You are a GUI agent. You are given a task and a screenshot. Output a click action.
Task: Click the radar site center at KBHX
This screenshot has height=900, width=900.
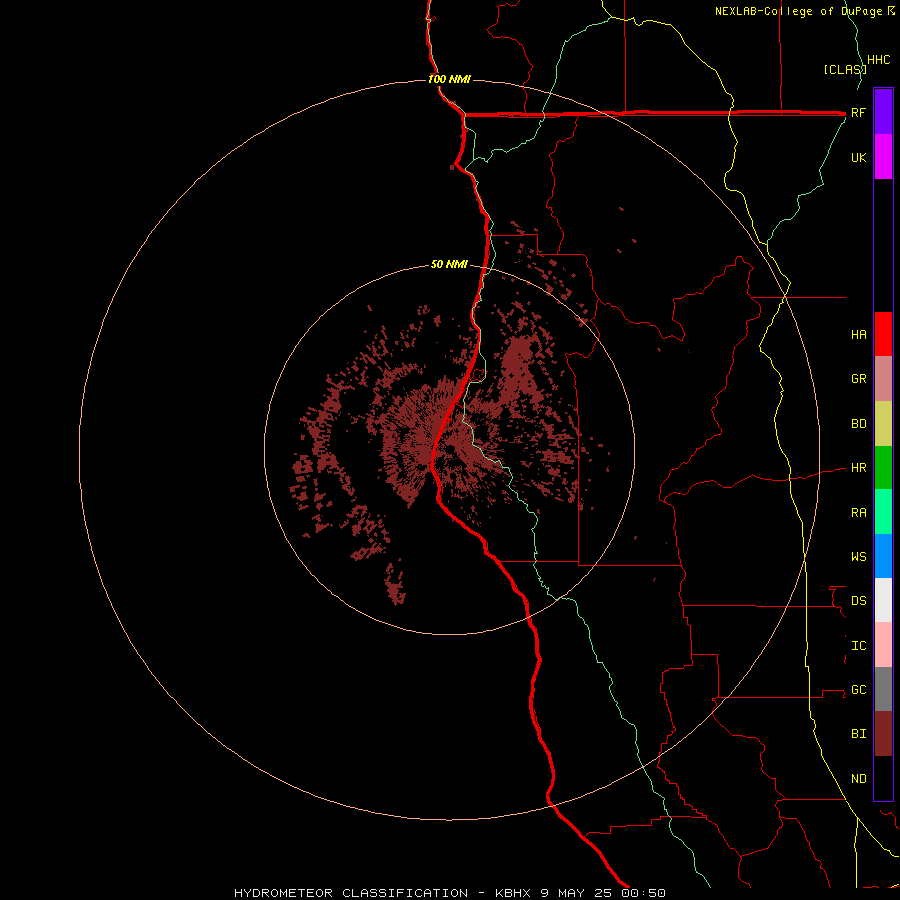tap(449, 449)
